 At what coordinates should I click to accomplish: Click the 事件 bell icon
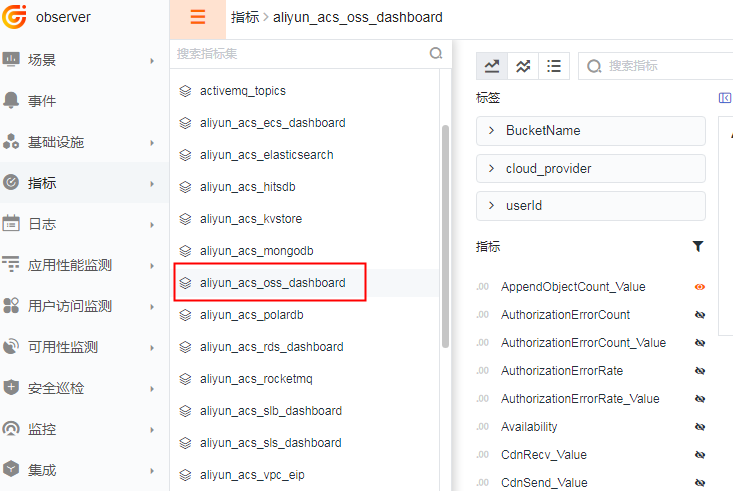tap(11, 101)
